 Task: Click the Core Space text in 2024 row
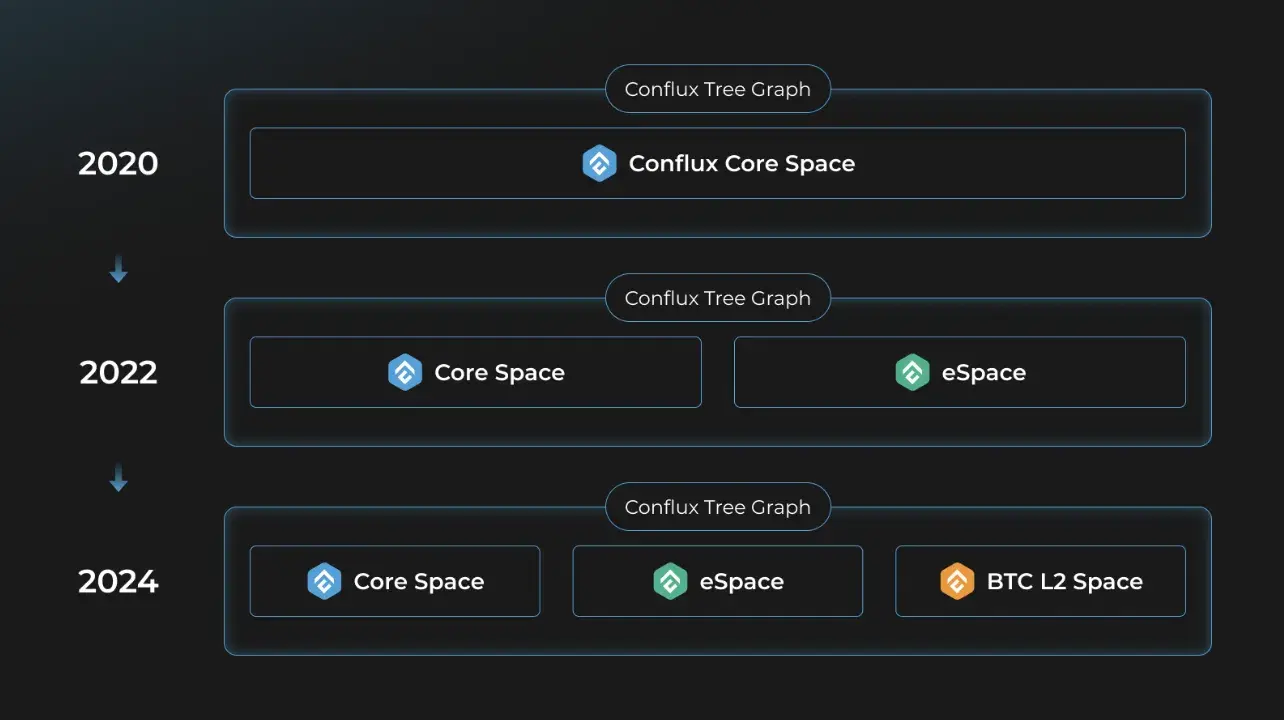[419, 582]
